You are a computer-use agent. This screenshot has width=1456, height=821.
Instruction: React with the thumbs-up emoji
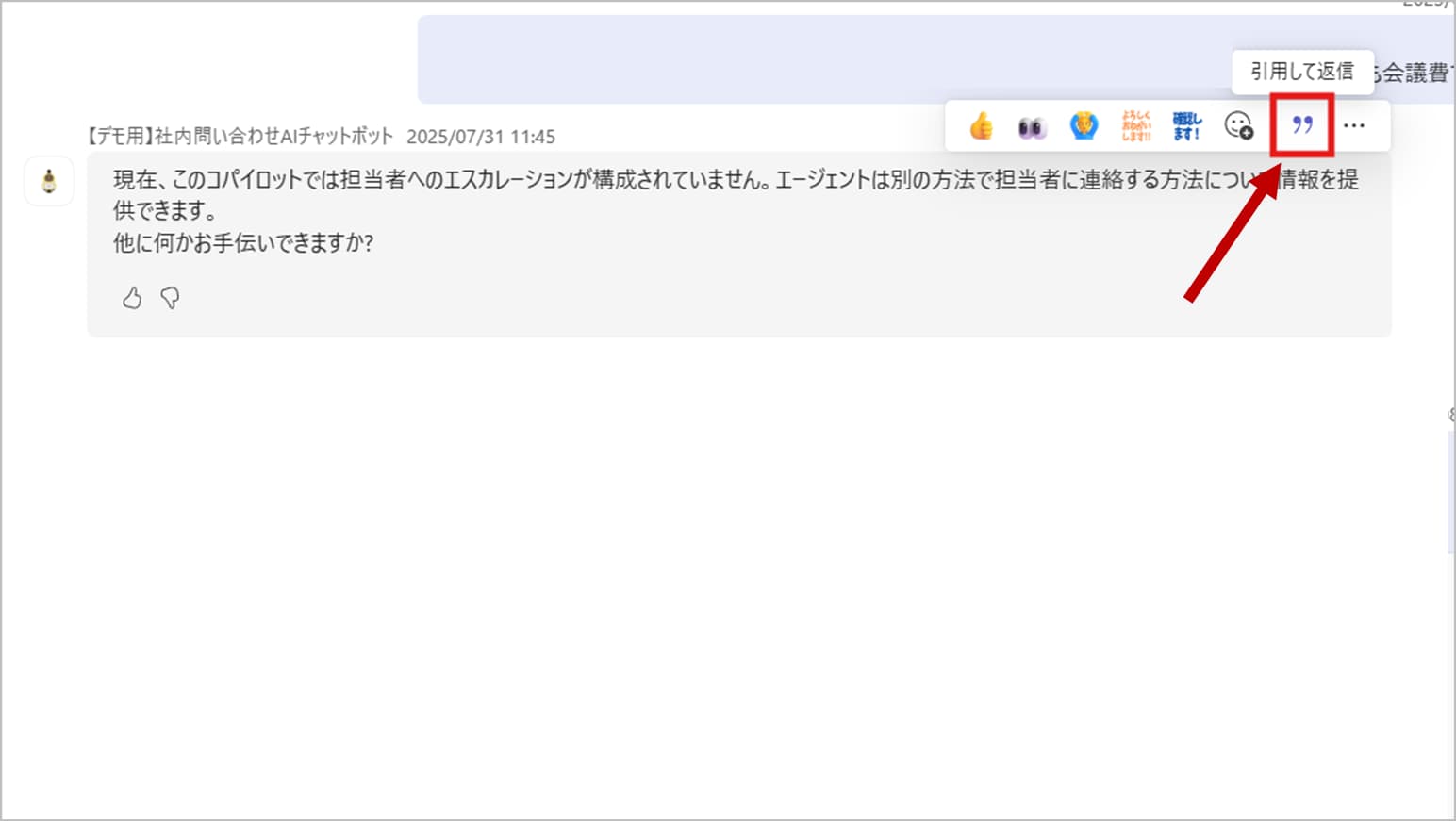pos(981,125)
